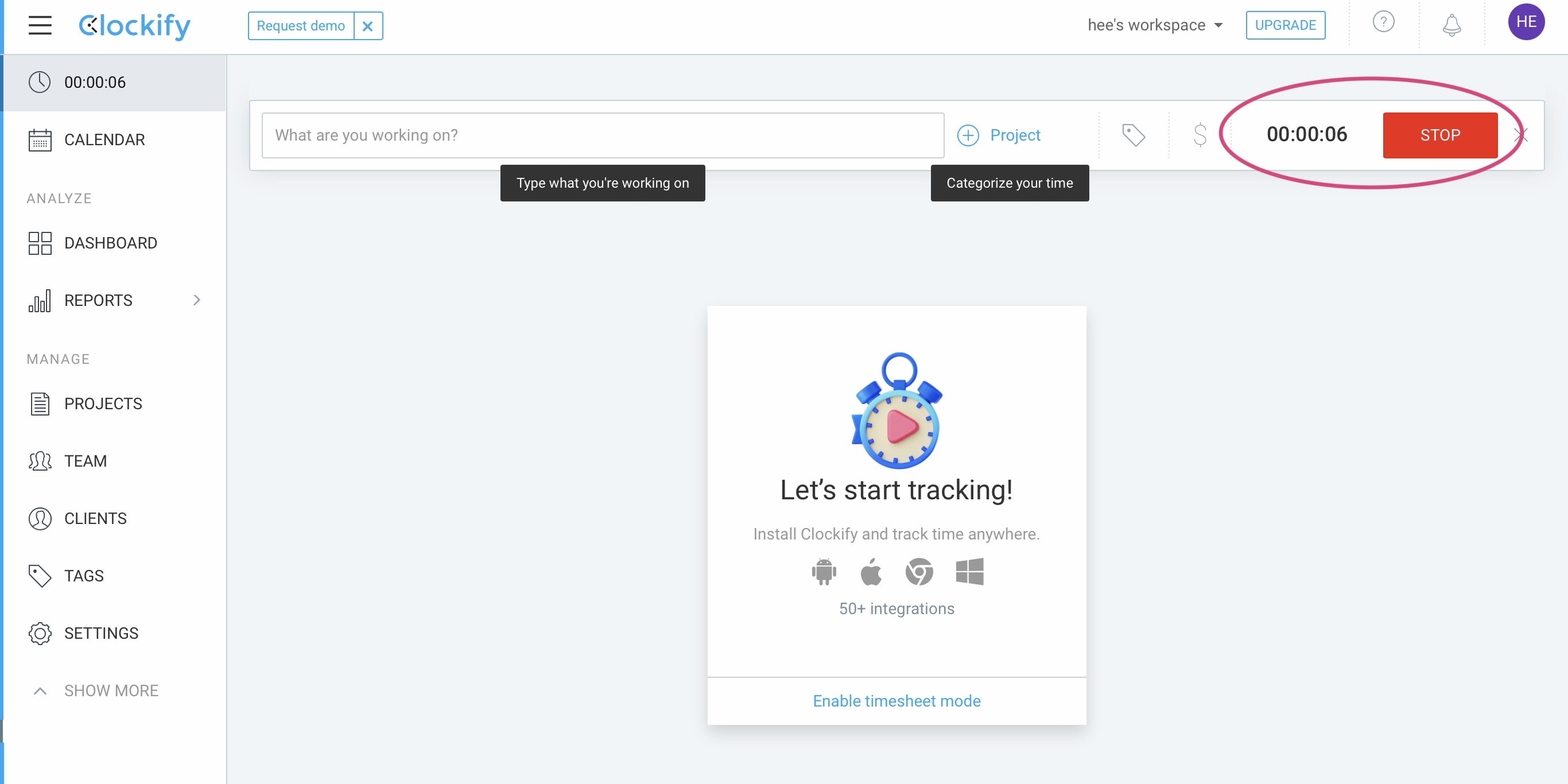Viewport: 1568px width, 784px height.
Task: Click the clock icon in the sidebar
Action: point(40,82)
